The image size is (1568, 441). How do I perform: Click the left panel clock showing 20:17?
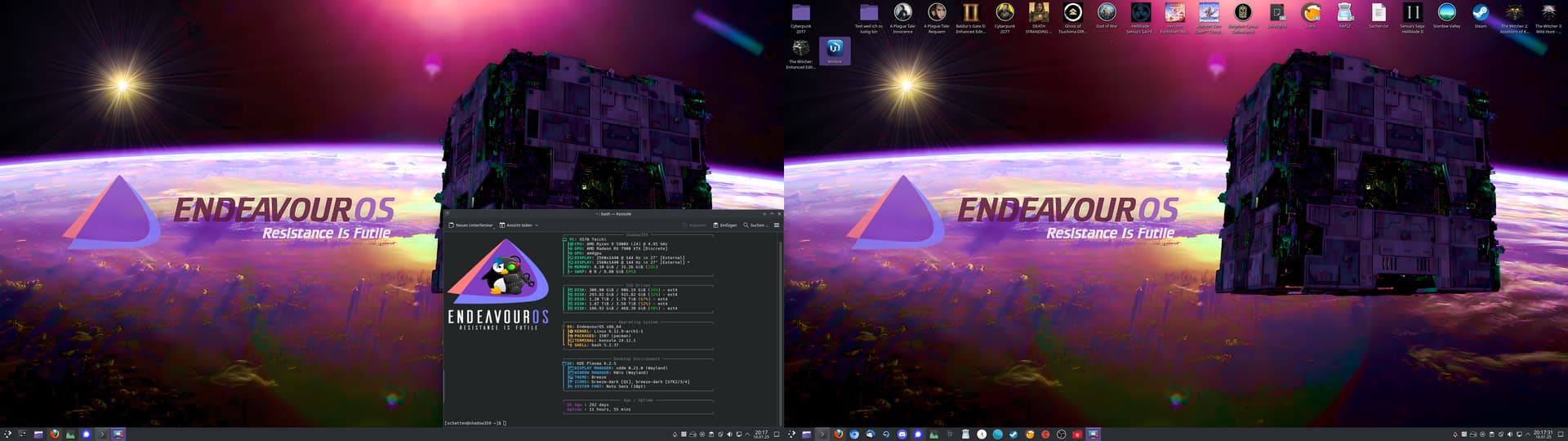click(x=761, y=434)
